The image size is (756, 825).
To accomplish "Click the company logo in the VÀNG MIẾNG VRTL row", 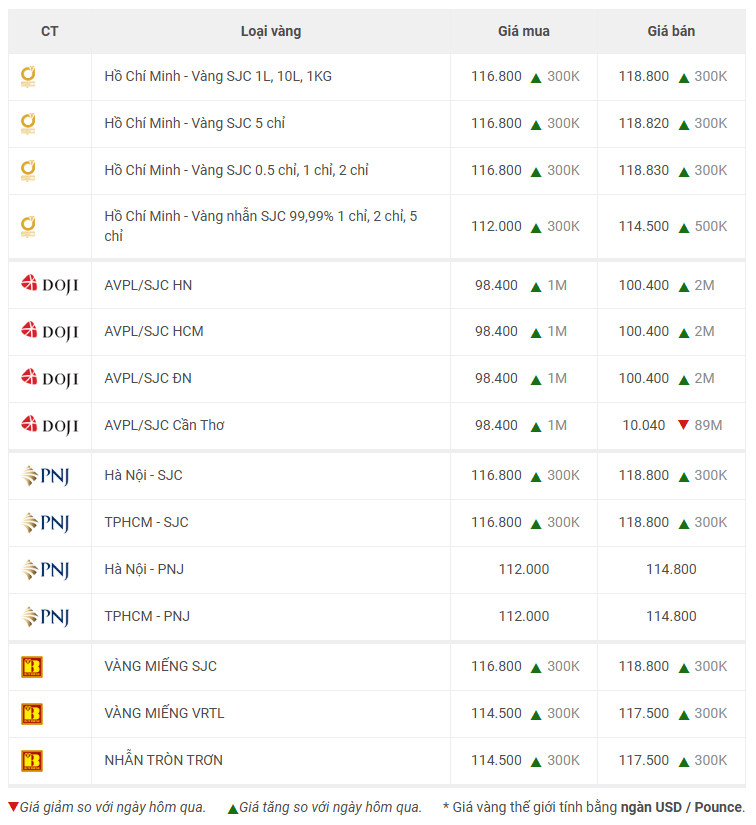I will (x=32, y=713).
